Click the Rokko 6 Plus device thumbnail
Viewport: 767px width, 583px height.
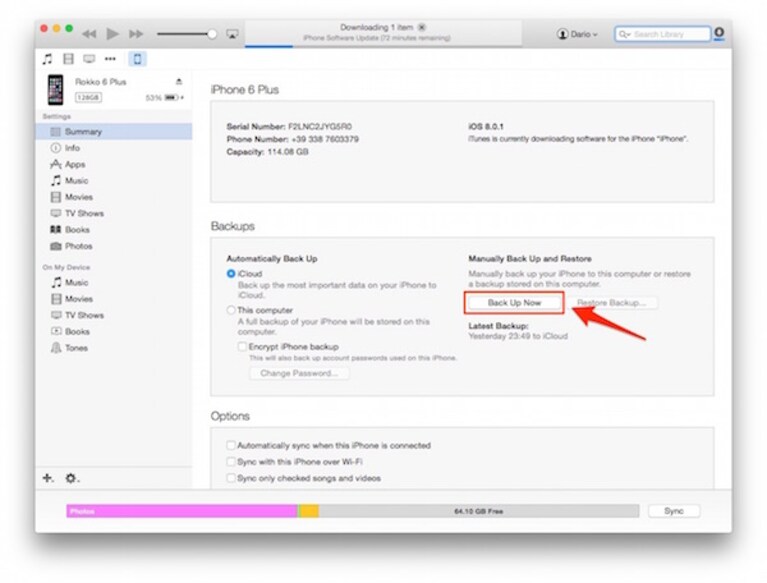[55, 90]
